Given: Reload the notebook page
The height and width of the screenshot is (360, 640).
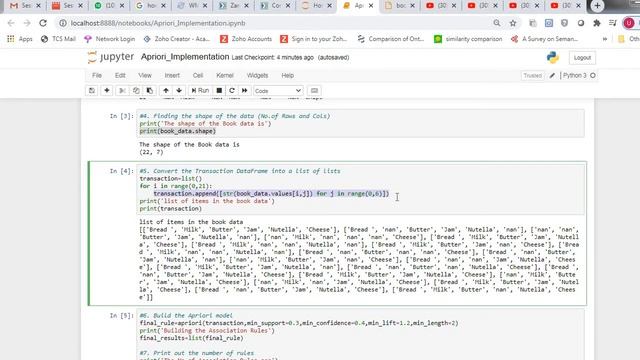Looking at the screenshot, I should pos(43,23).
